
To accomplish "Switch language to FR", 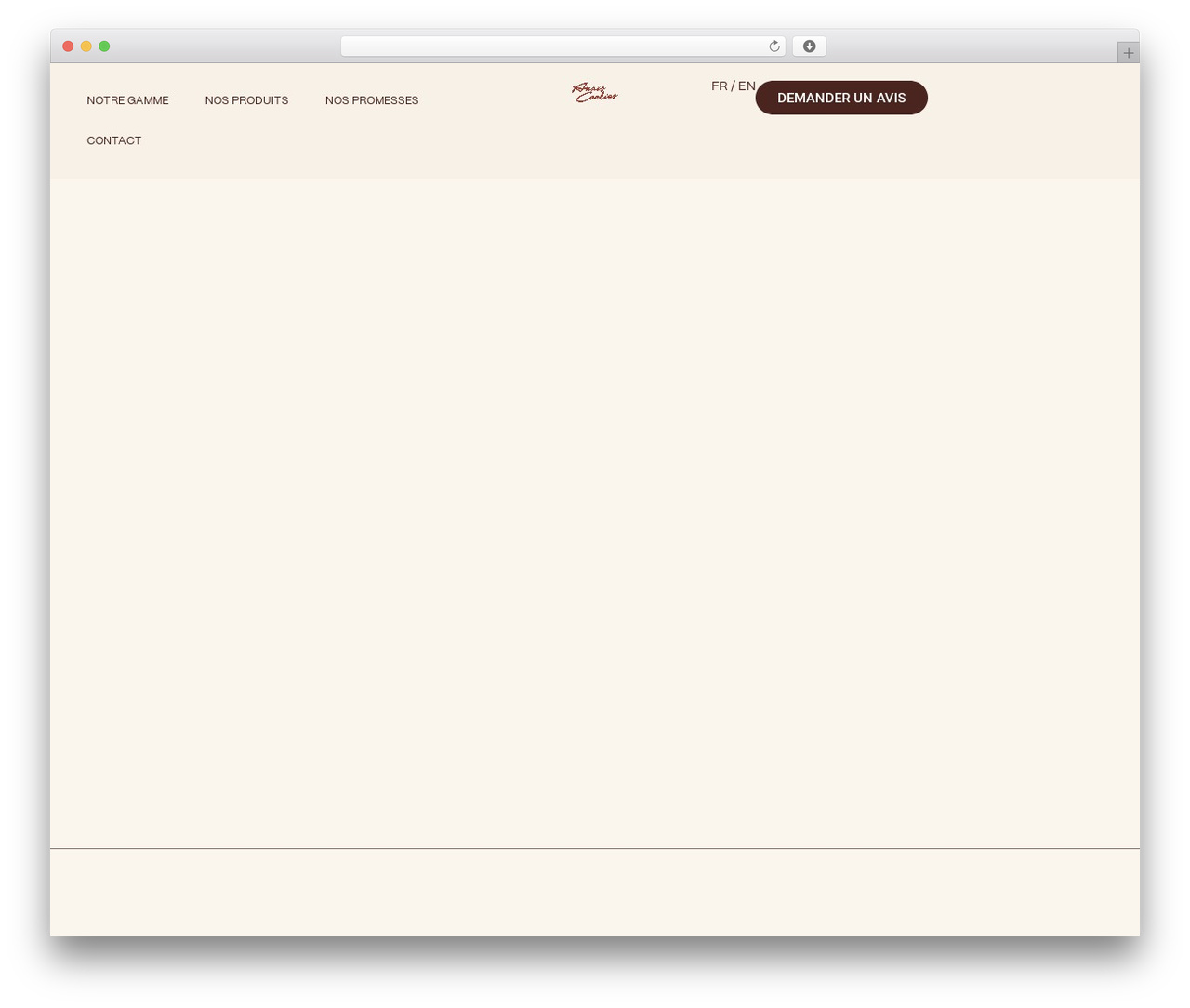I will tap(720, 86).
